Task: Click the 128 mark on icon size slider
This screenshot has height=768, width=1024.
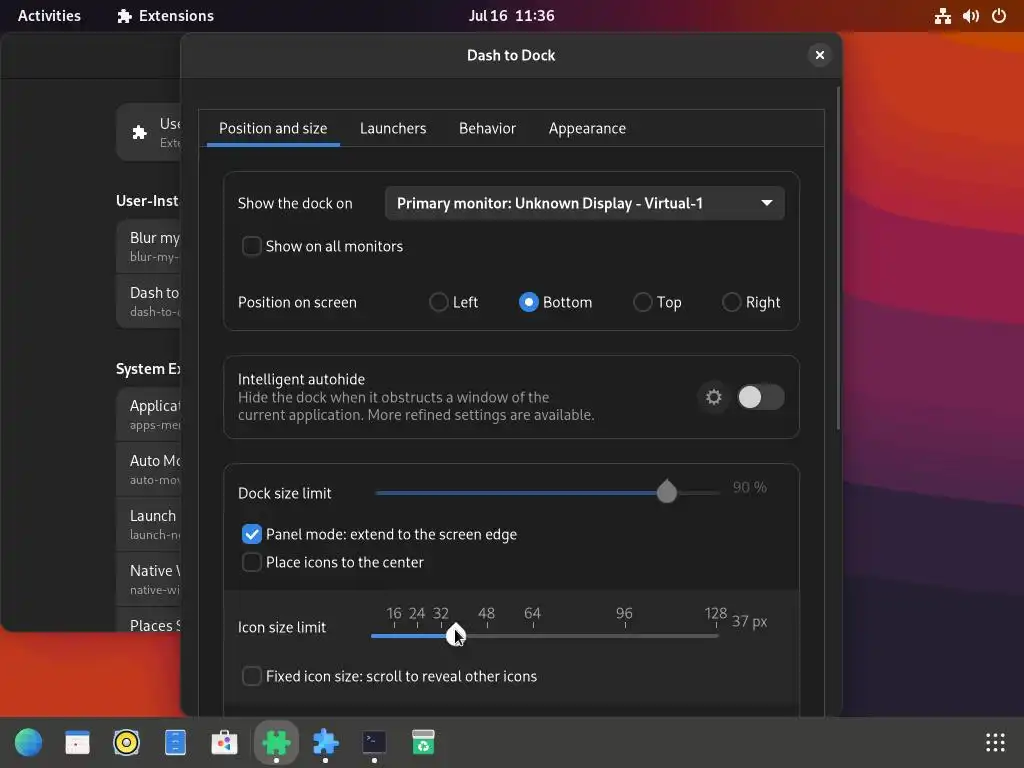Action: pos(716,614)
